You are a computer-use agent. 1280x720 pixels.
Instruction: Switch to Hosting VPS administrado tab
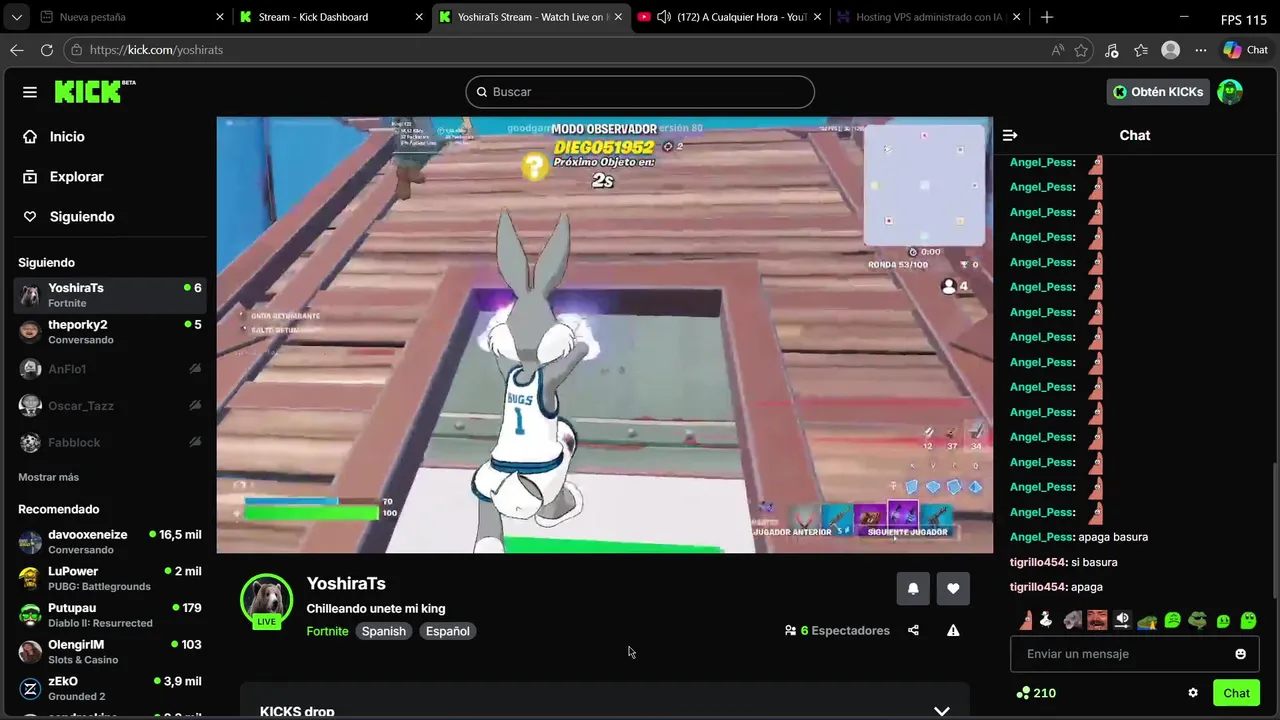(x=930, y=17)
